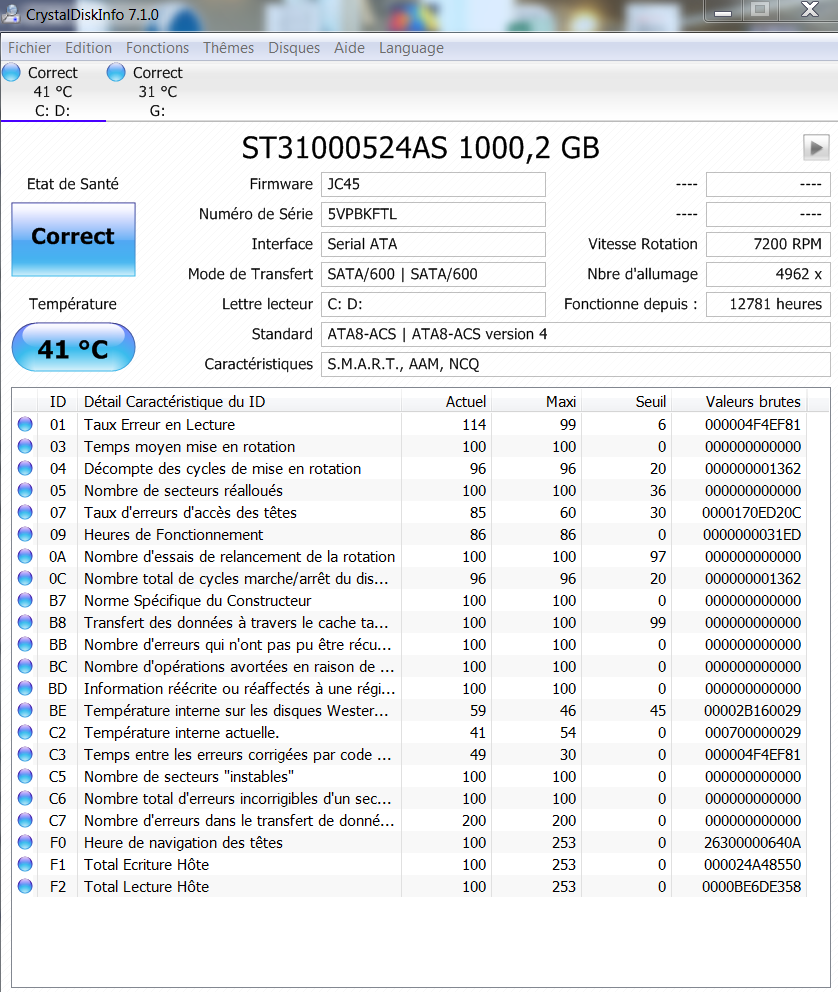Click status dot for attribute C3 row
Image resolution: width=838 pixels, height=992 pixels.
tap(25, 754)
